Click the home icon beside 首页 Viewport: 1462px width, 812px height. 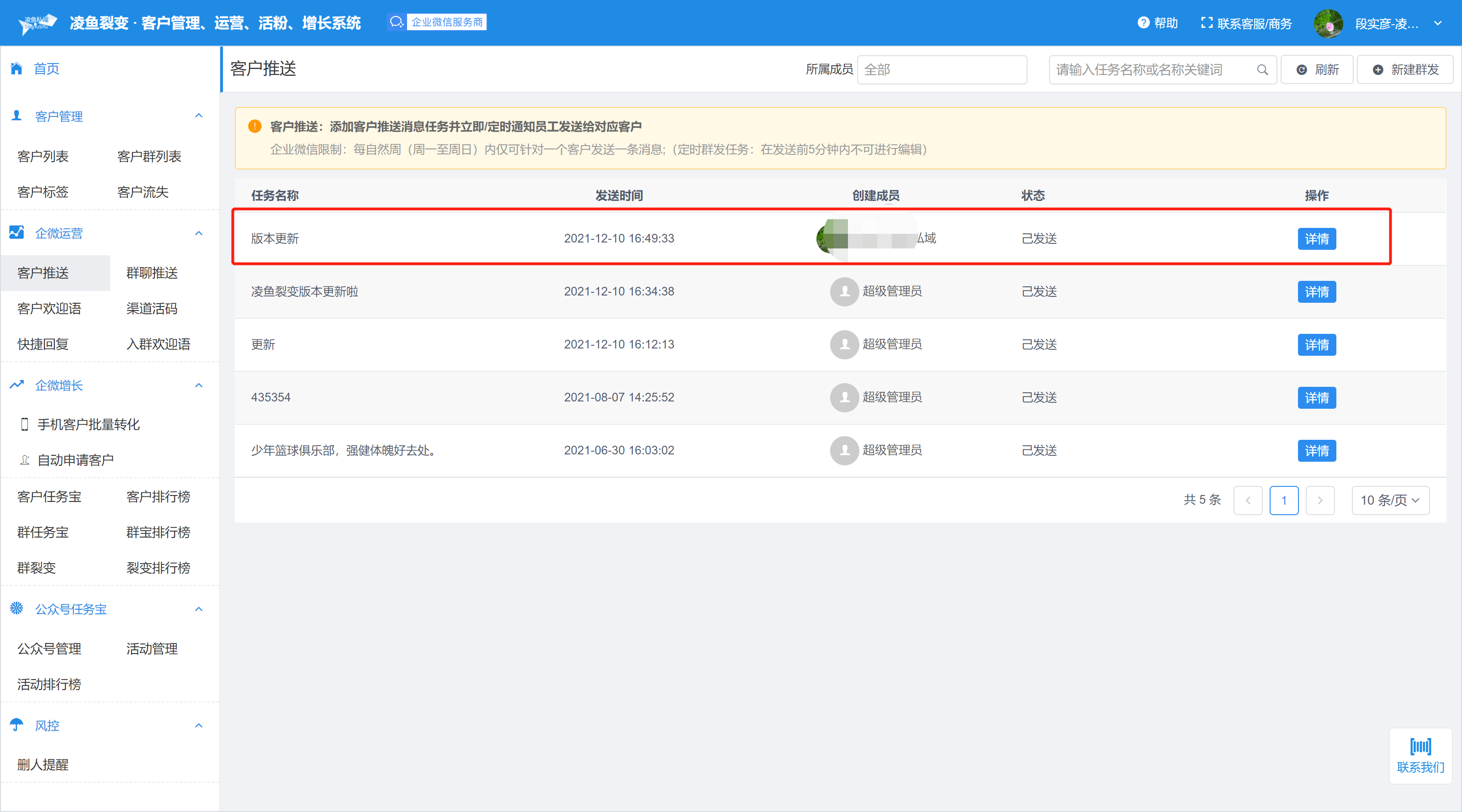[16, 69]
